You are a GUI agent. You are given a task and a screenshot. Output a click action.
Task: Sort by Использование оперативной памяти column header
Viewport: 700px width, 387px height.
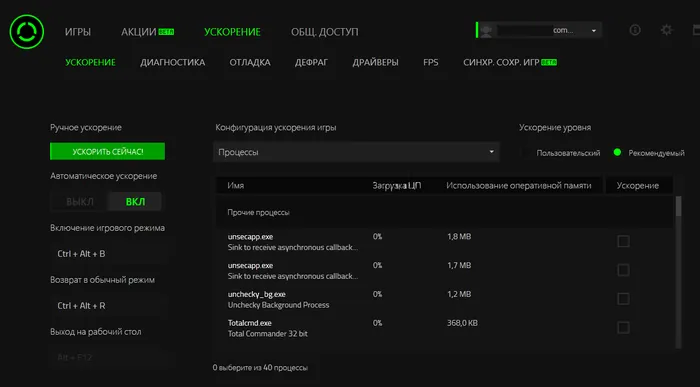(x=519, y=186)
